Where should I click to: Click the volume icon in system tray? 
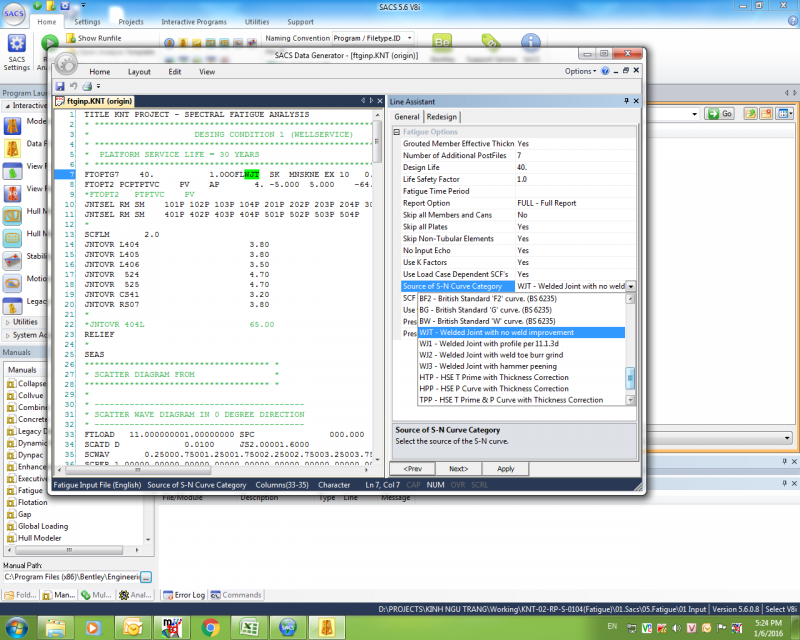[x=677, y=628]
